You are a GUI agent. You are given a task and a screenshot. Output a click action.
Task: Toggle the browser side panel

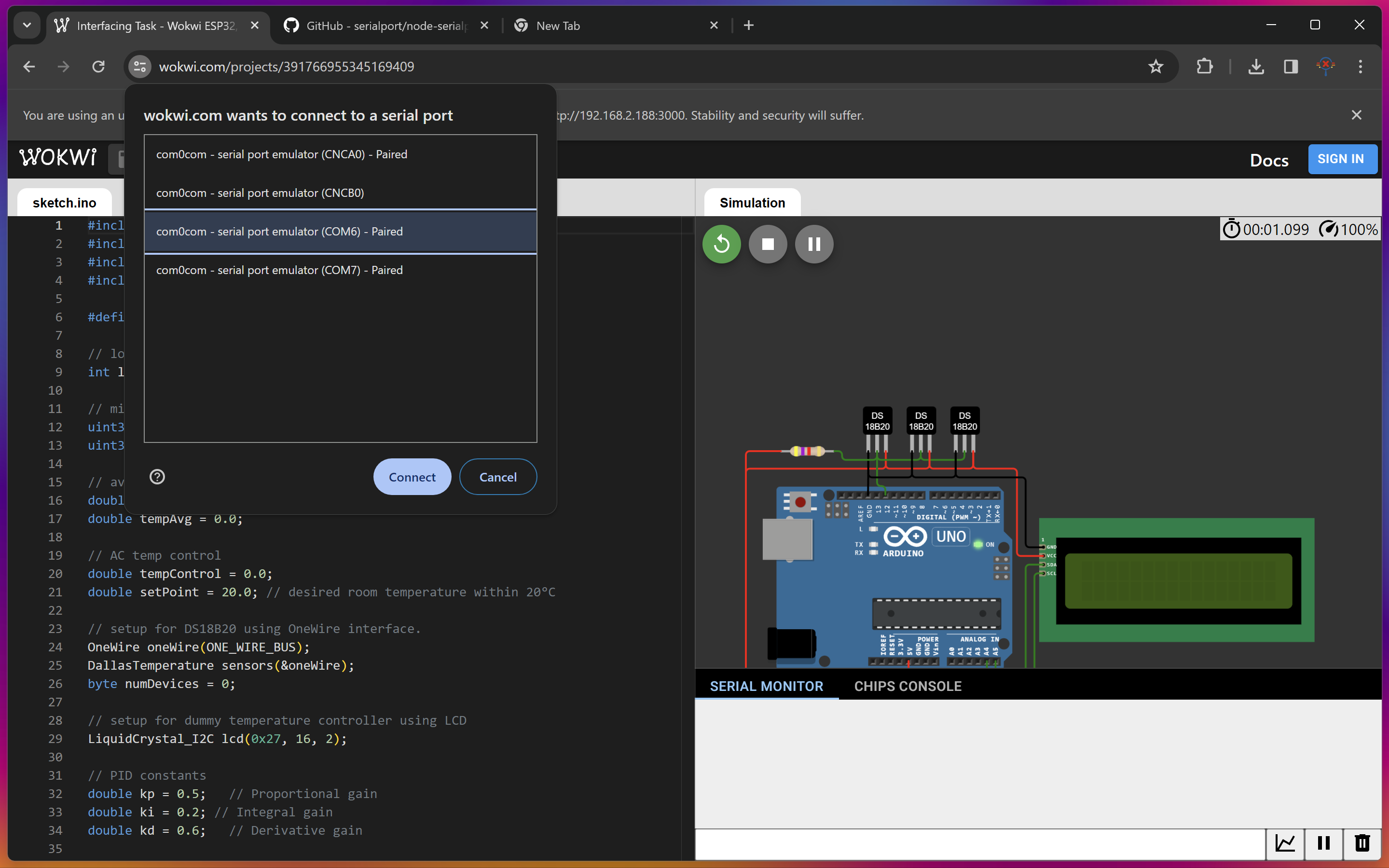coord(1291,67)
